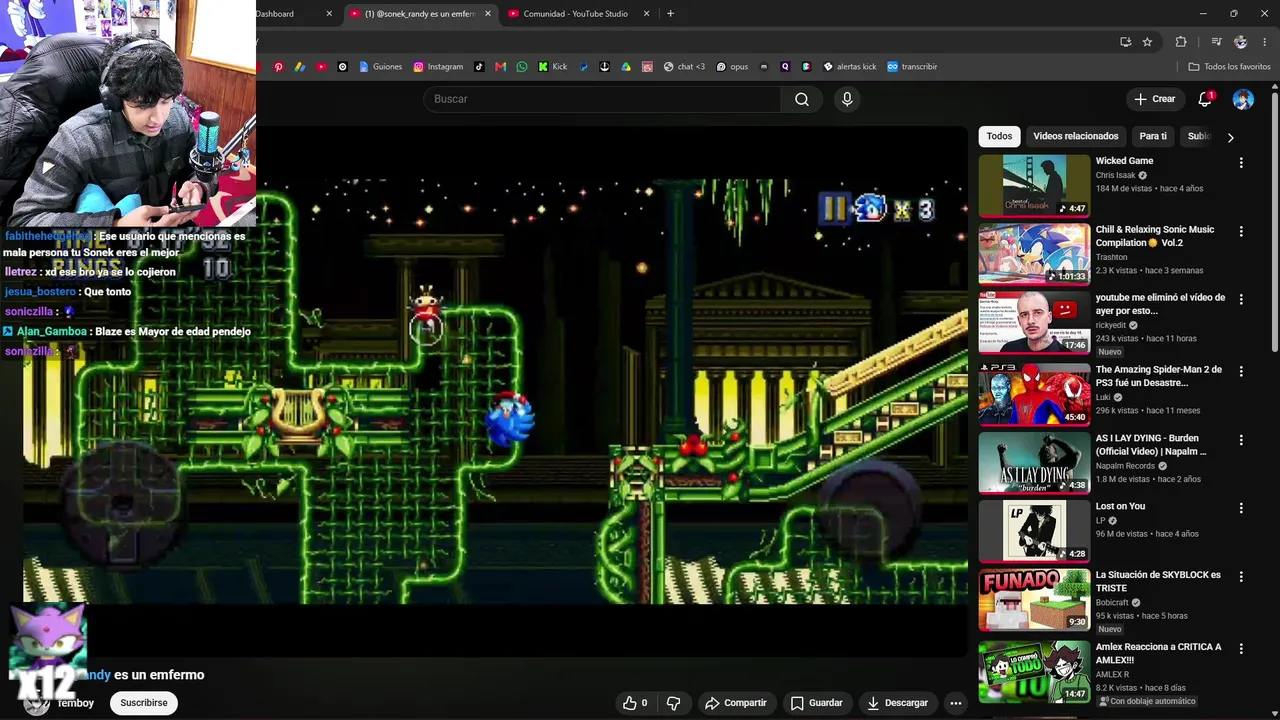Open options menu for Wicked Game video
This screenshot has width=1280, height=720.
click(x=1241, y=162)
